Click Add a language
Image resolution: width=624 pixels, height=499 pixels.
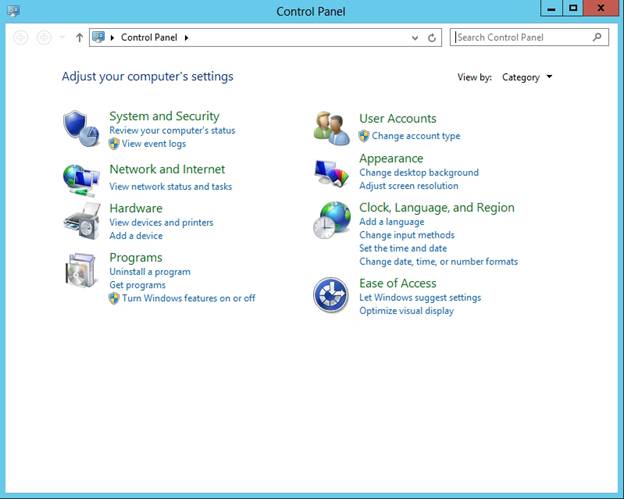pos(392,222)
